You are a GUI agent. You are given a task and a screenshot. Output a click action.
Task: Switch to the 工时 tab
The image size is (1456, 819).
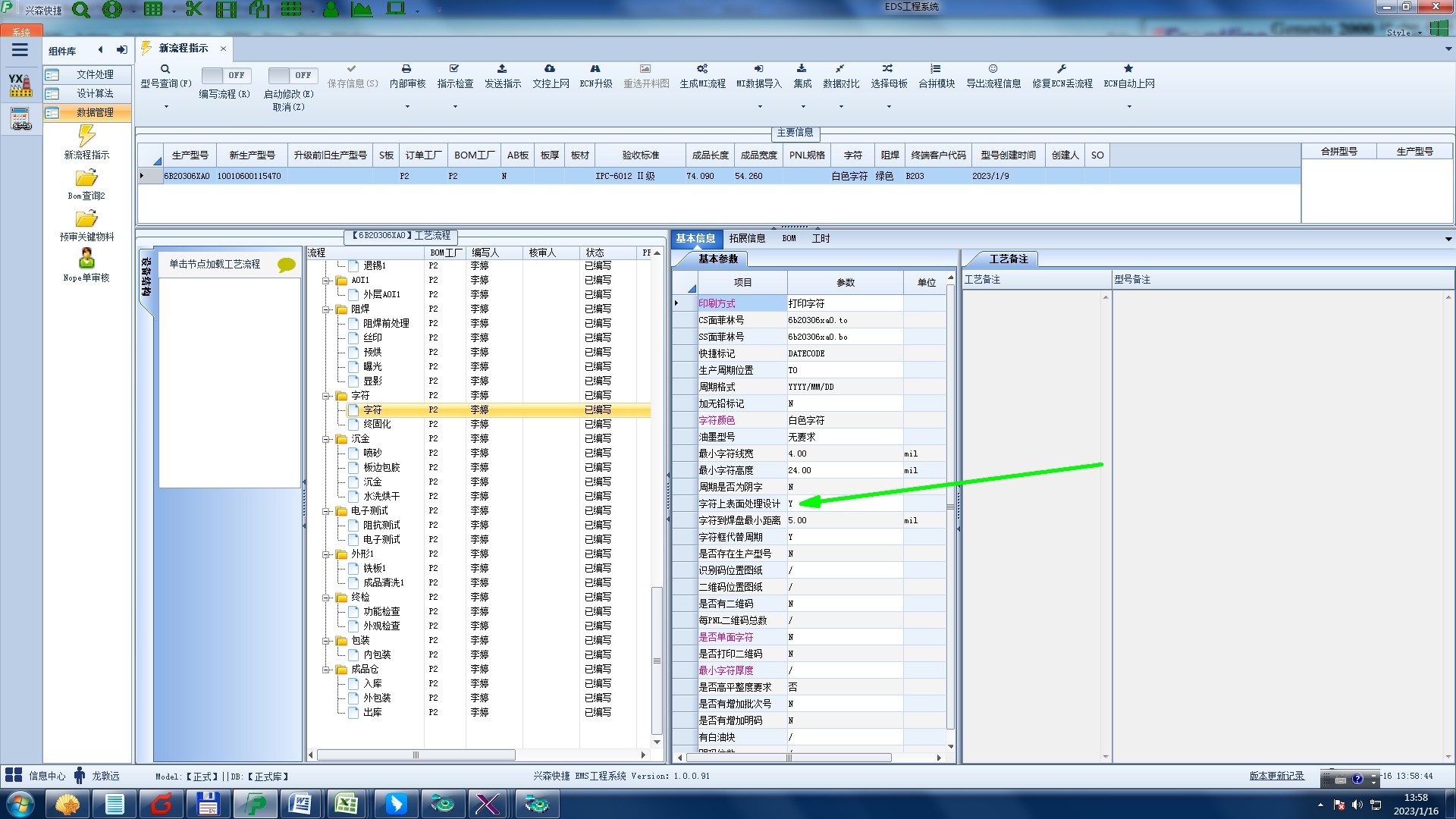pos(821,238)
